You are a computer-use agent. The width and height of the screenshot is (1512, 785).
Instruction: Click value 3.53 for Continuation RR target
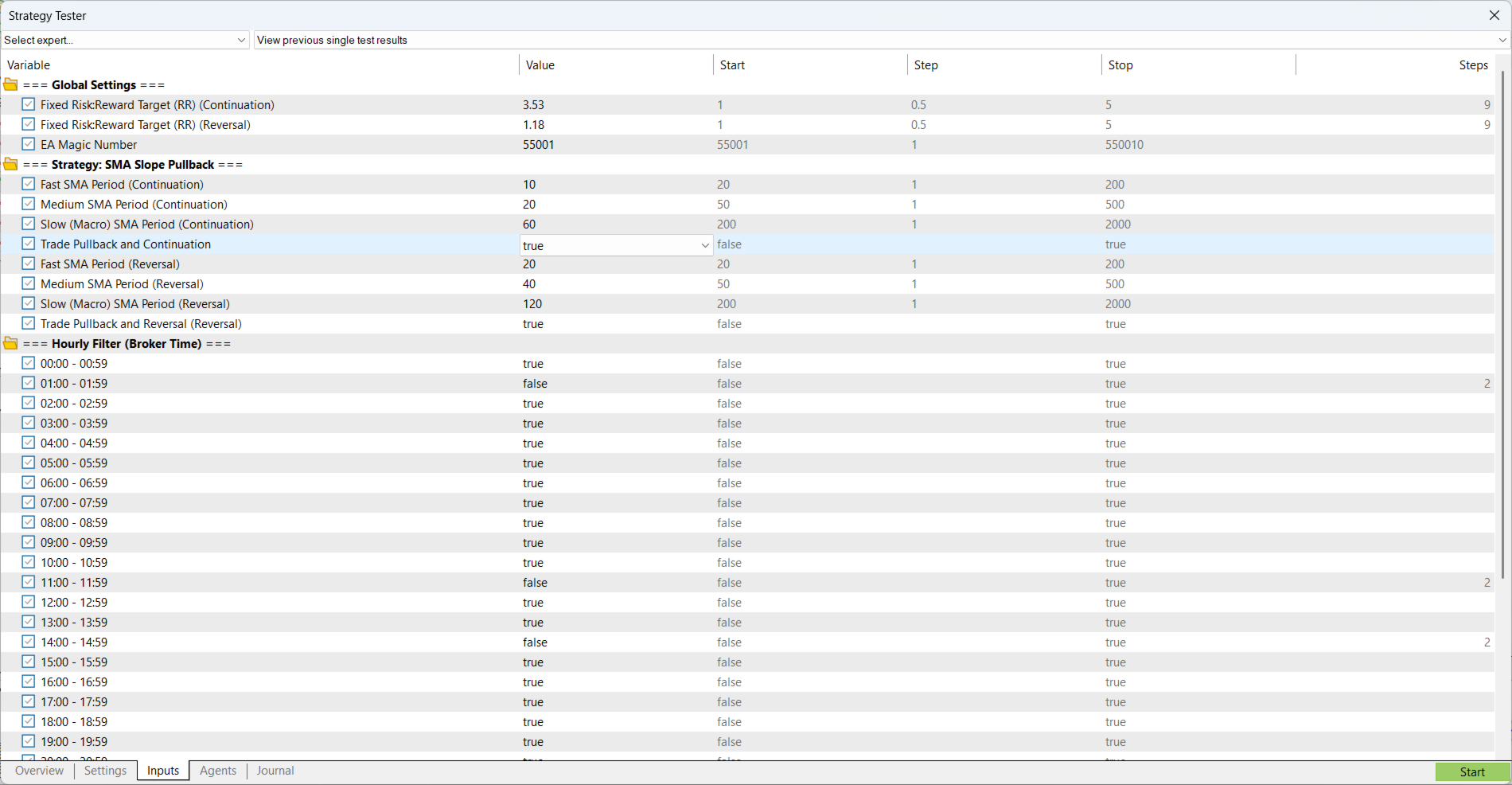tap(533, 105)
